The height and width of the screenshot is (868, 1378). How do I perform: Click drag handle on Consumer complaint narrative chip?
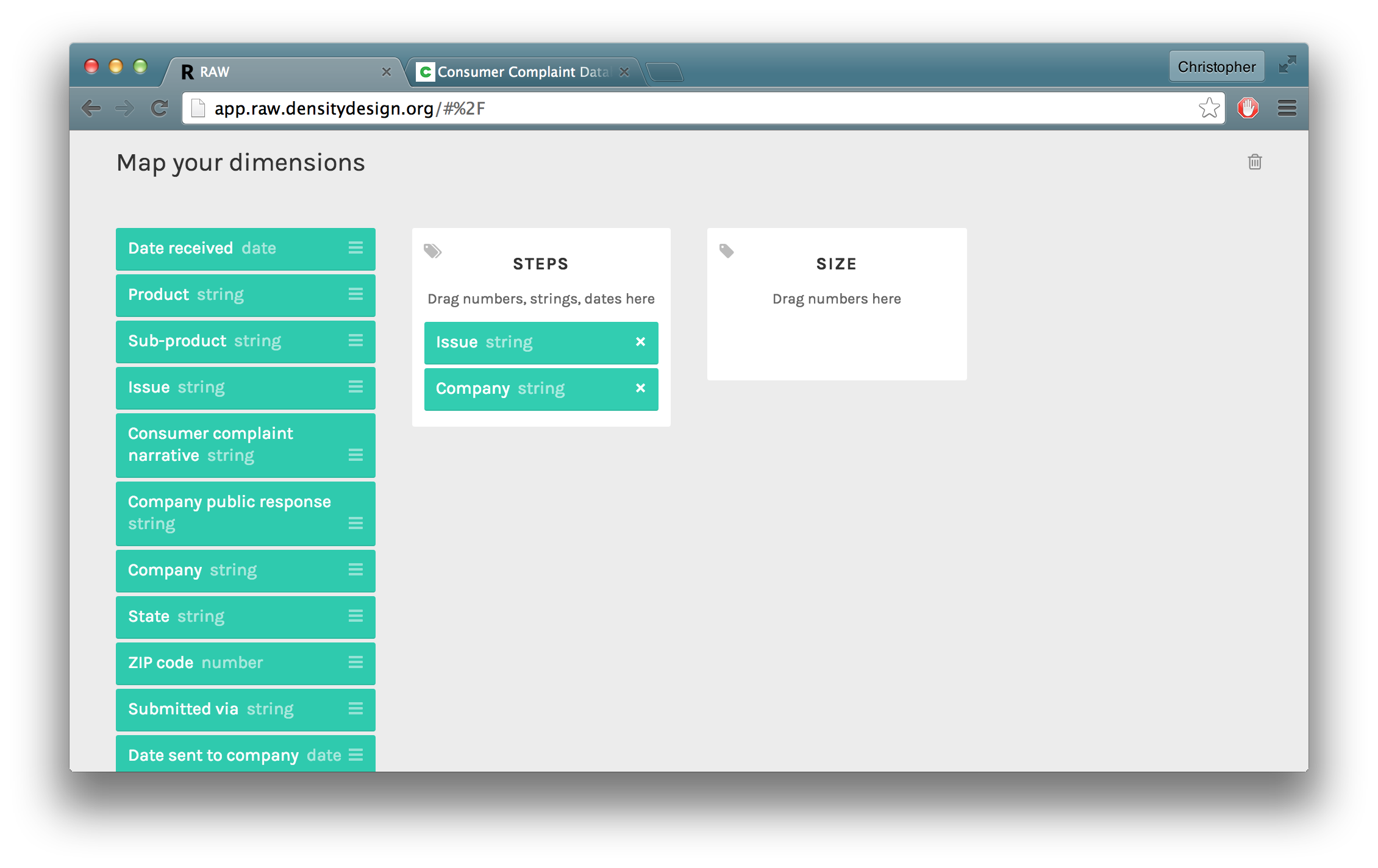tap(355, 455)
